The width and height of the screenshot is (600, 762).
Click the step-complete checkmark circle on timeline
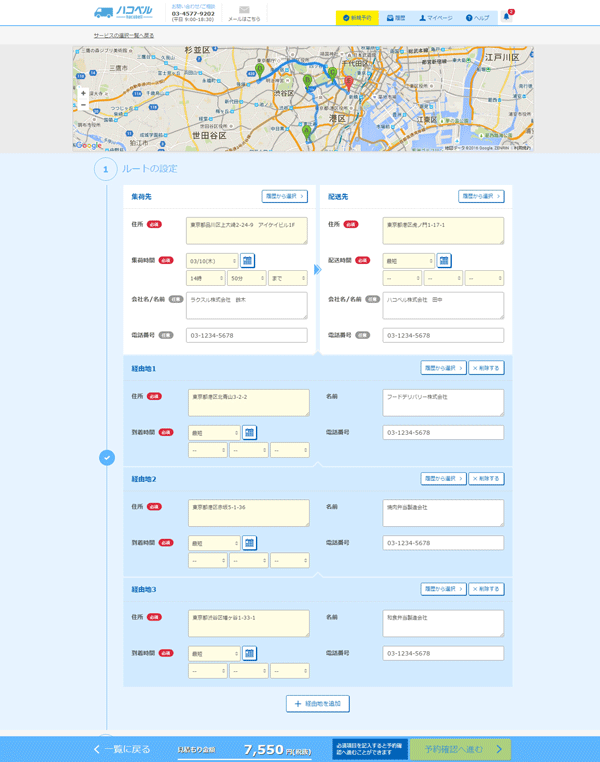107,457
